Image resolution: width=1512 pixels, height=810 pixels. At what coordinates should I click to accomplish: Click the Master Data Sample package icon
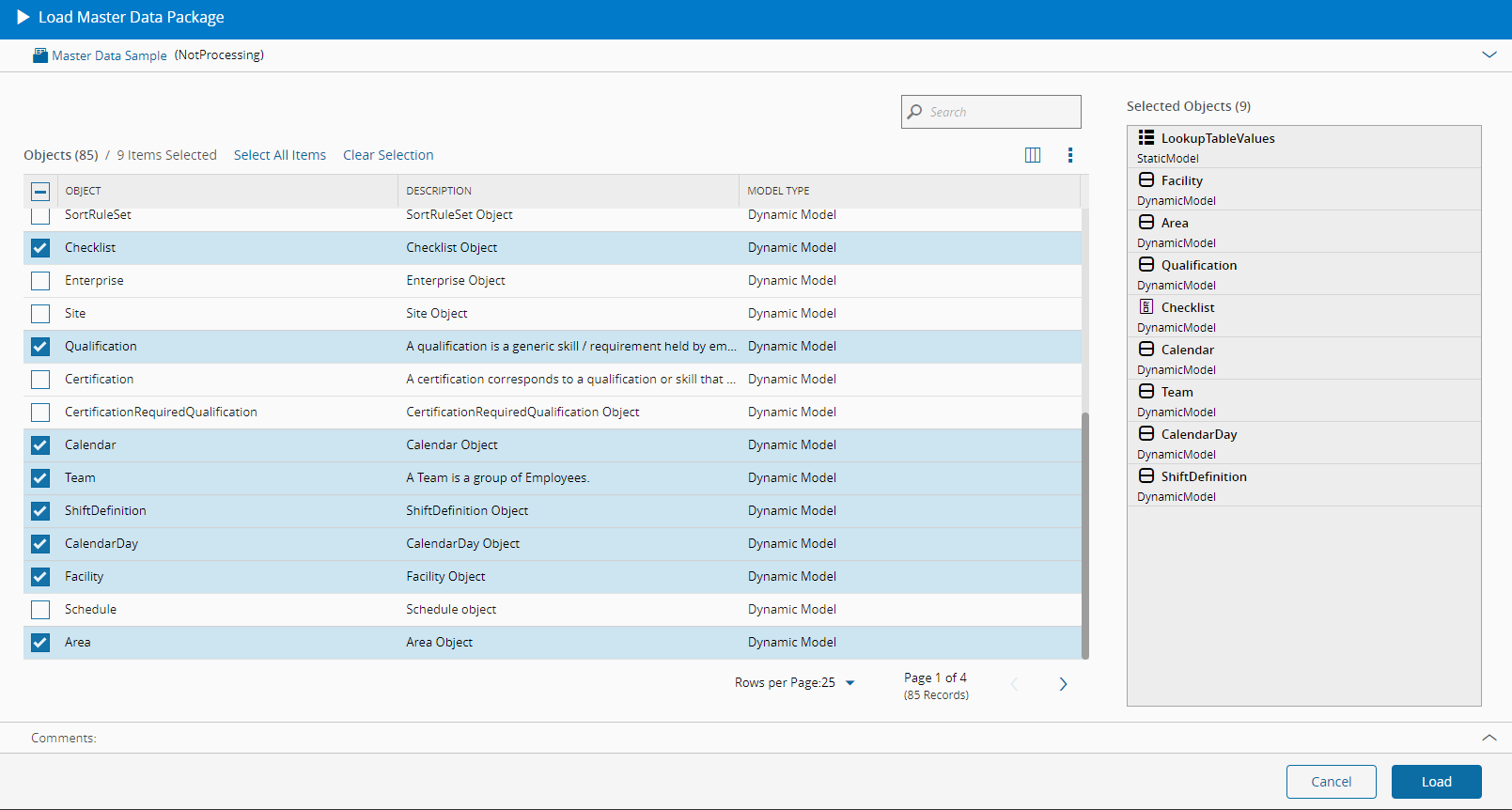(39, 55)
